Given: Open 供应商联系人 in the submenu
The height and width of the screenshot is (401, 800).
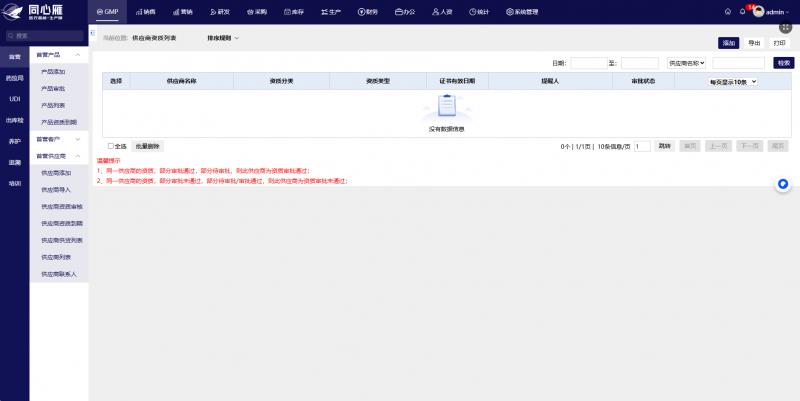Looking at the screenshot, I should coord(59,274).
